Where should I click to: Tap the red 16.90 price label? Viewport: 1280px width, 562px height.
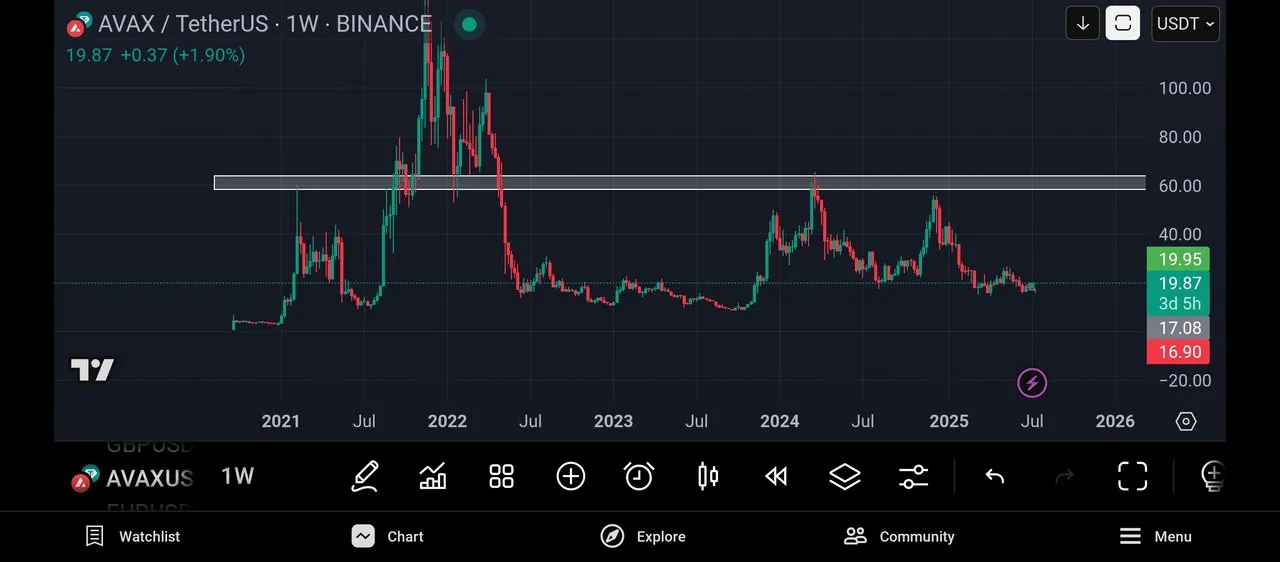[1178, 352]
